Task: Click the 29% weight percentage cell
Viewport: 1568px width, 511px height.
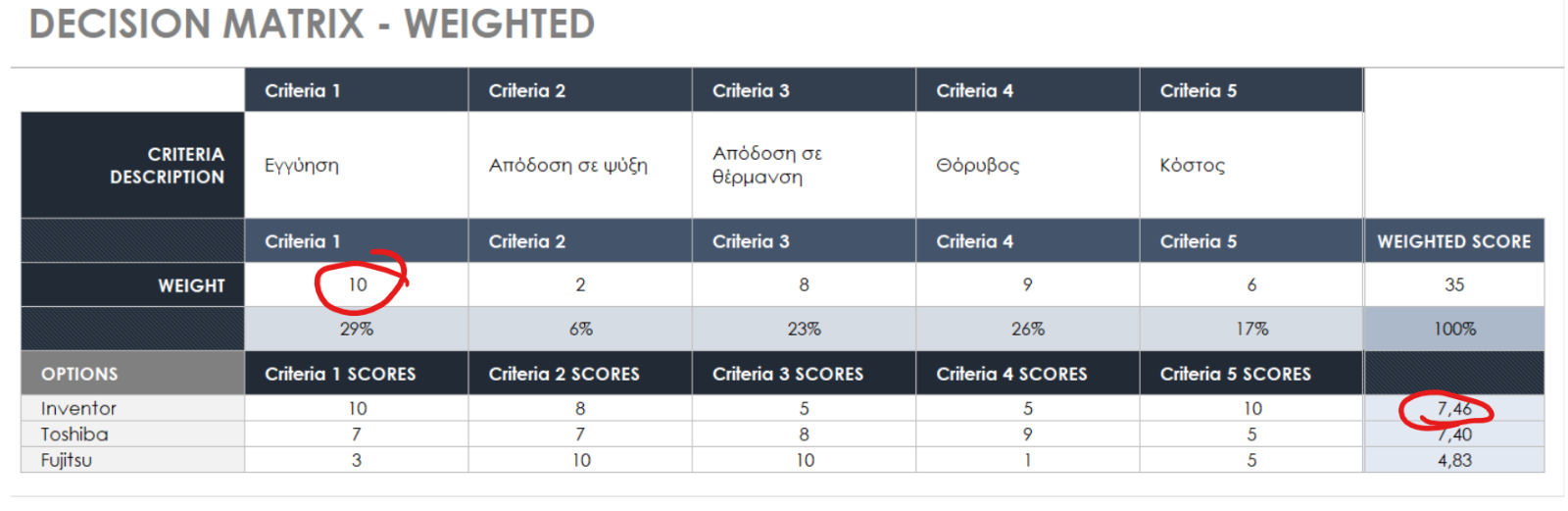Action: tap(357, 329)
